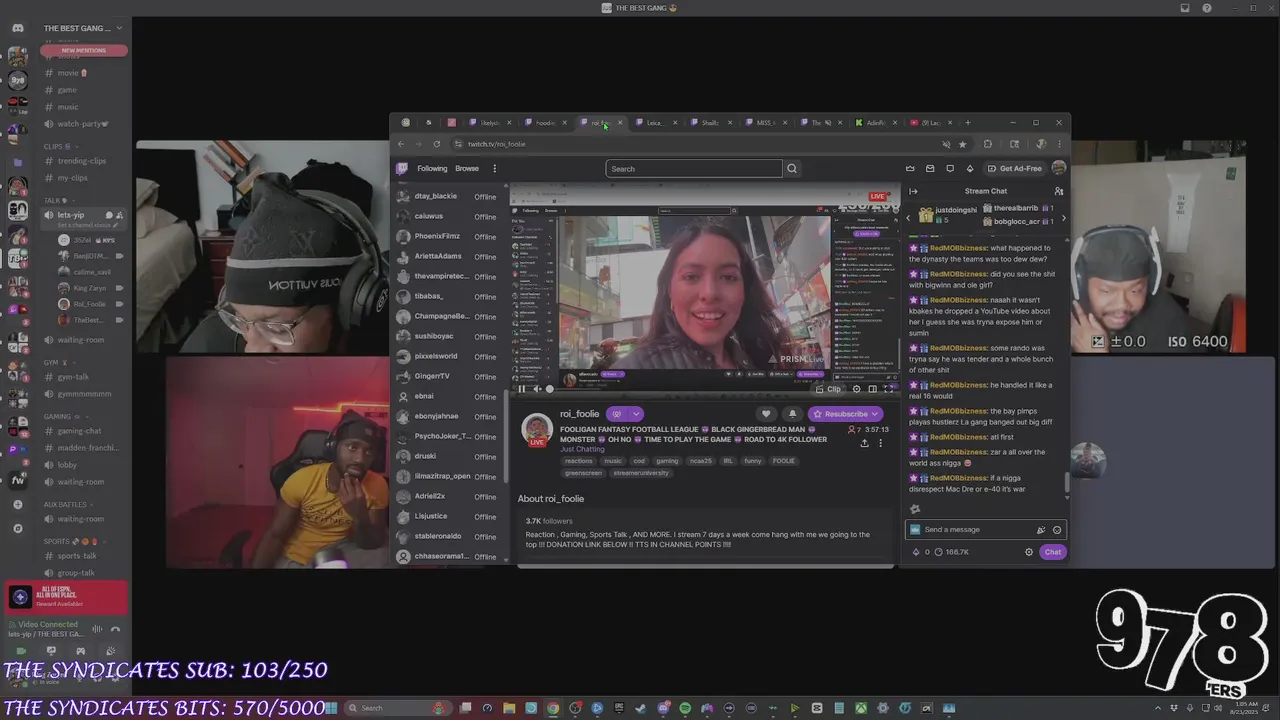1280x720 pixels.
Task: Share the roi_foolie stream
Action: click(x=864, y=443)
